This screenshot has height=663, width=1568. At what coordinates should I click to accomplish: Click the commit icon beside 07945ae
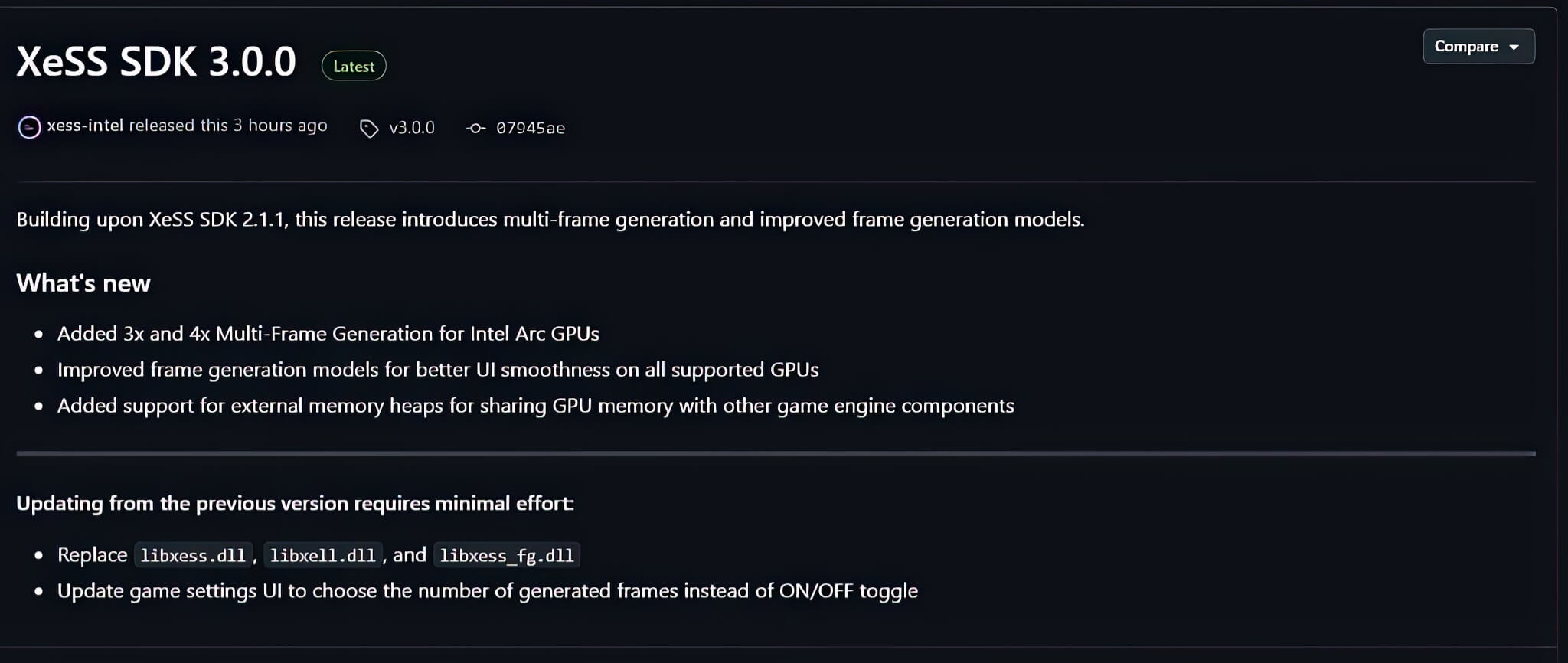click(475, 128)
